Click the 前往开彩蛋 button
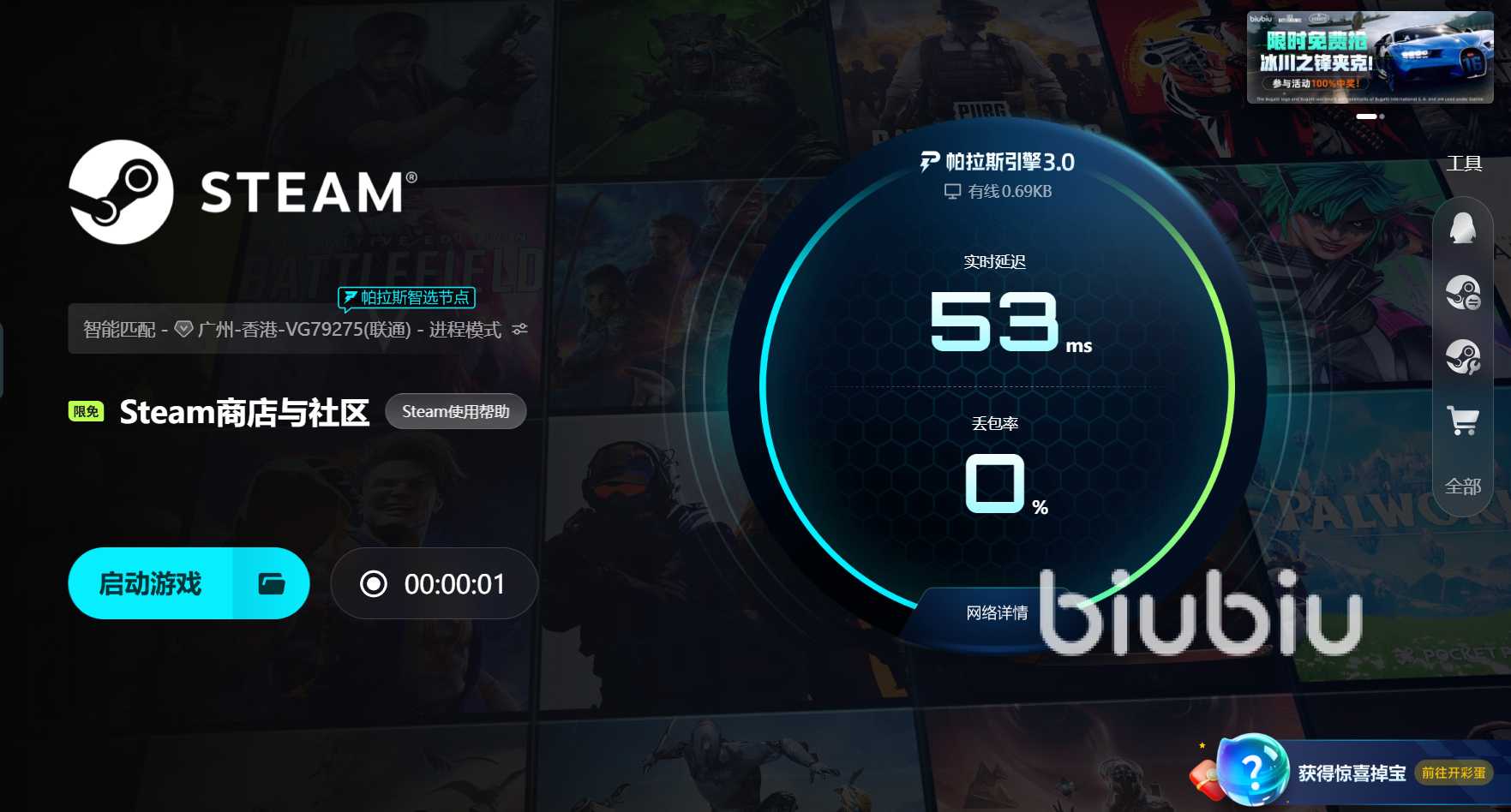 click(x=1453, y=773)
